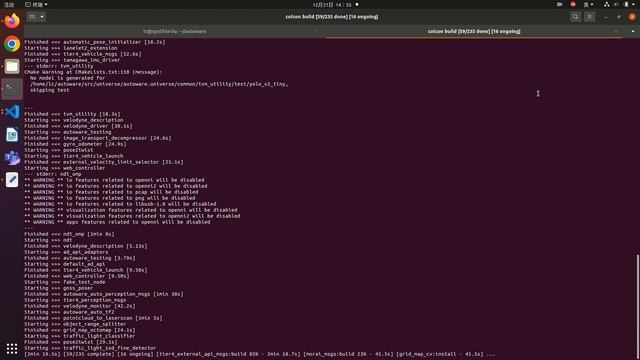Screen dimensions: 640x360
Task: Click the tvm_utility yolo_v2_tiny path line
Action: [159, 84]
